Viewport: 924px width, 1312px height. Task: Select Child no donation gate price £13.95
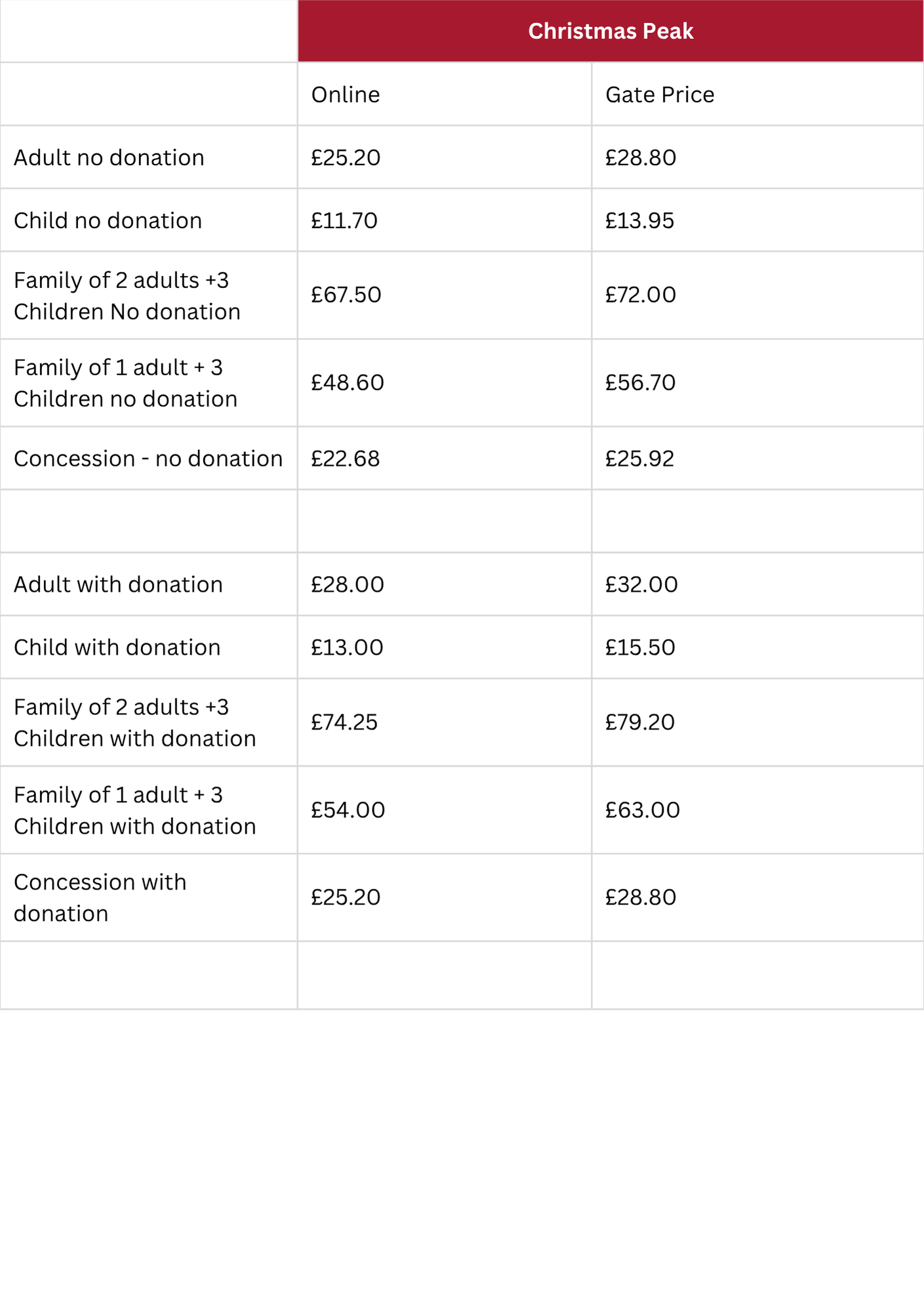[x=639, y=221]
